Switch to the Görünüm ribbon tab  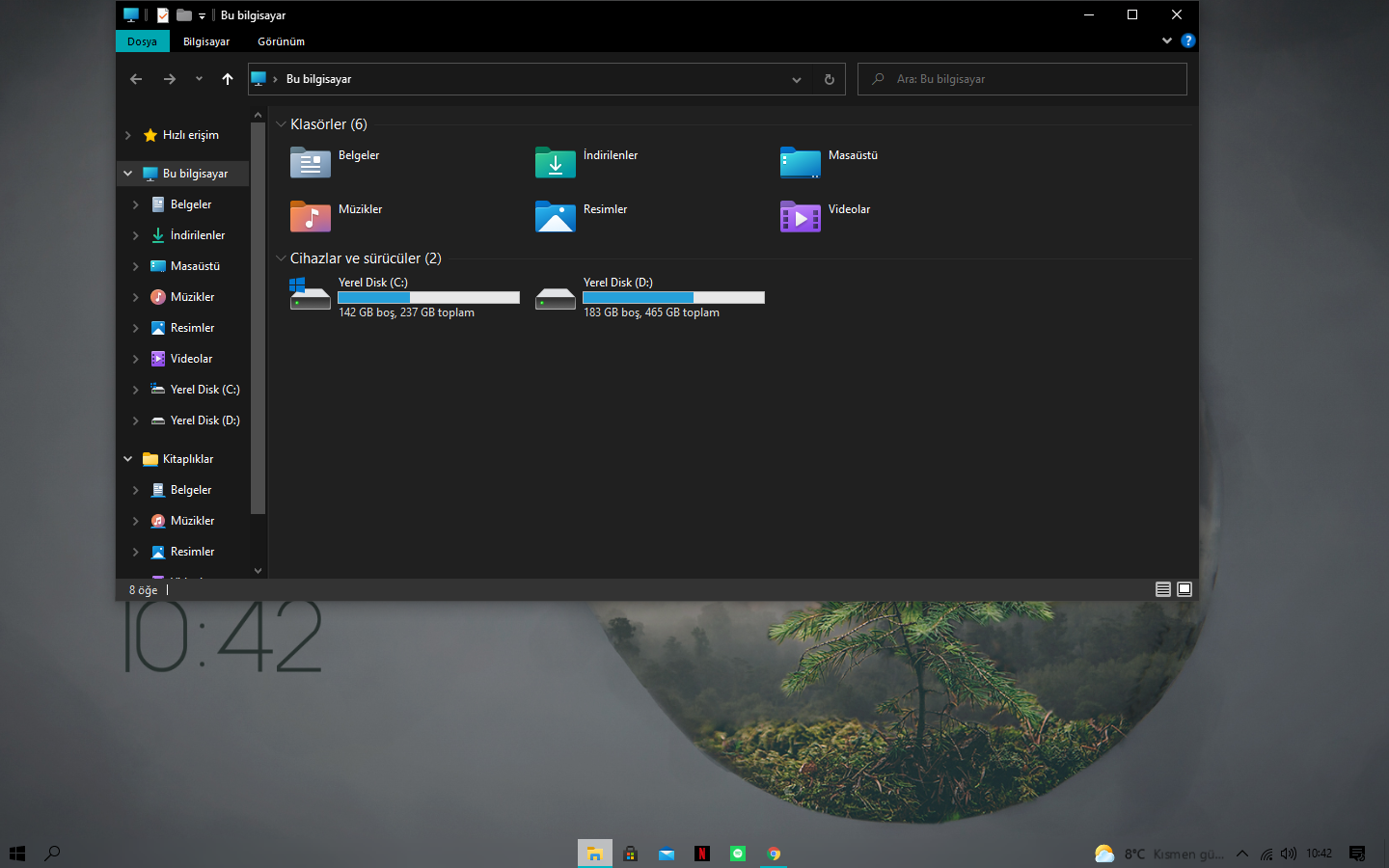(281, 41)
